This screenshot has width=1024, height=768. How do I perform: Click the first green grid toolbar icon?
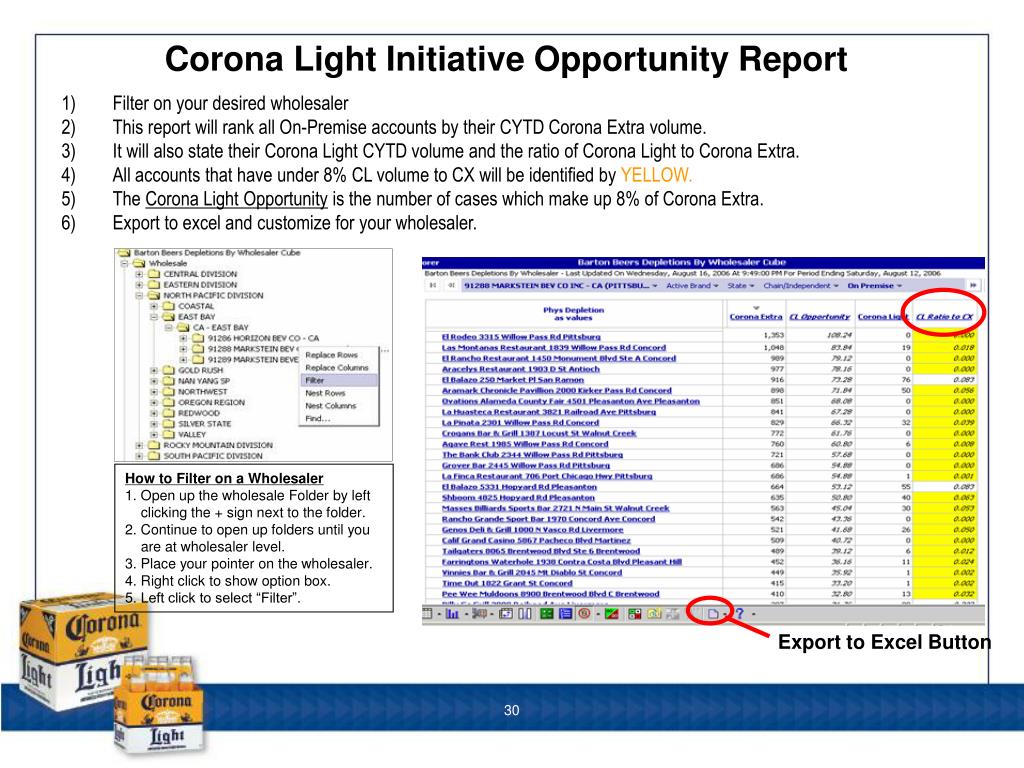point(547,613)
